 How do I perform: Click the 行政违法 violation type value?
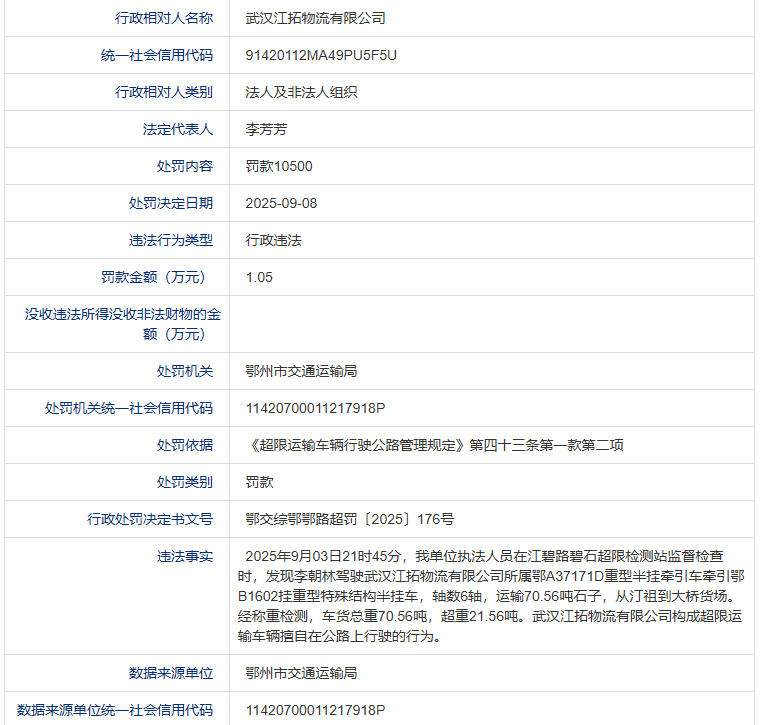click(x=273, y=240)
